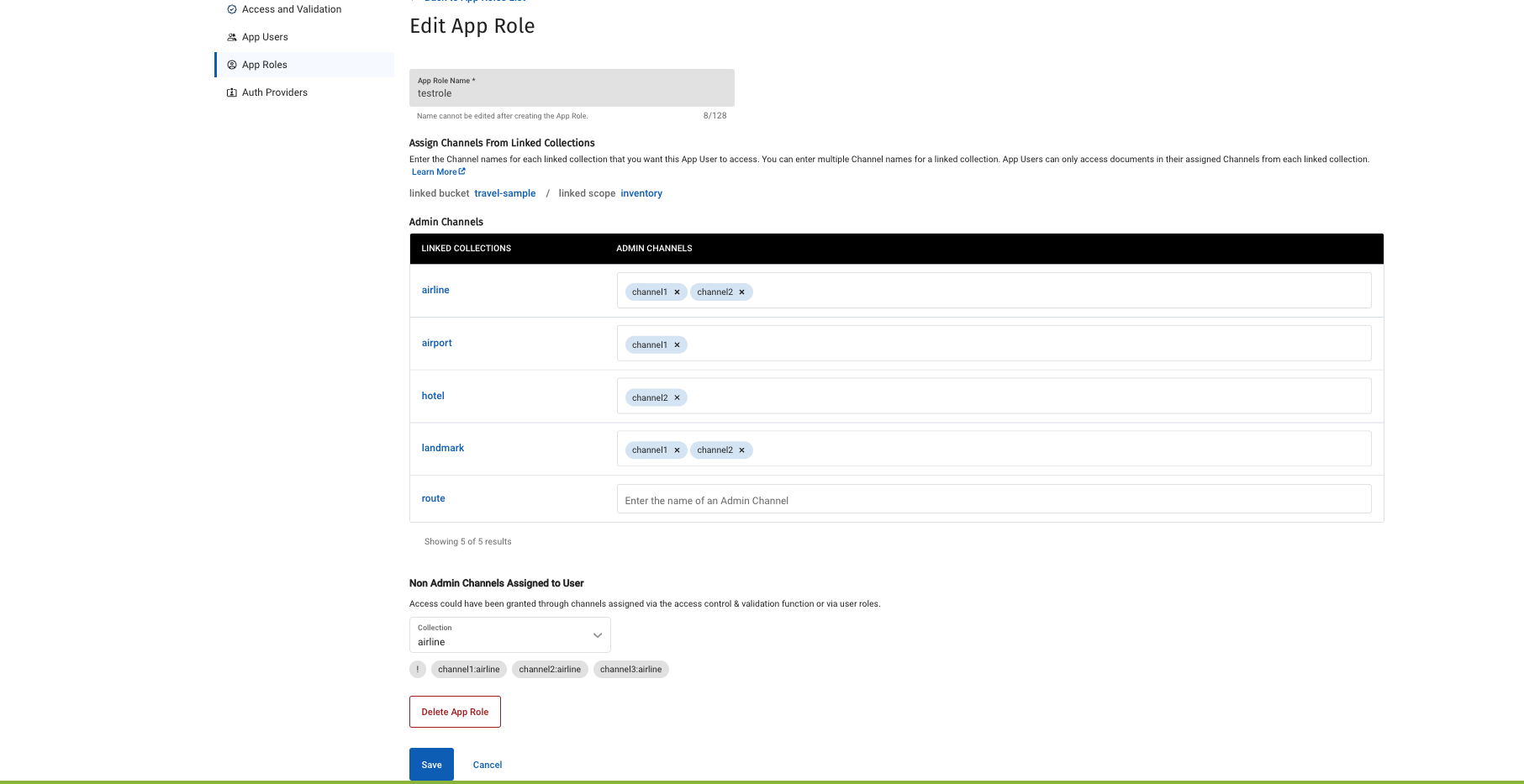
Task: Click Cancel below the form
Action: (487, 765)
